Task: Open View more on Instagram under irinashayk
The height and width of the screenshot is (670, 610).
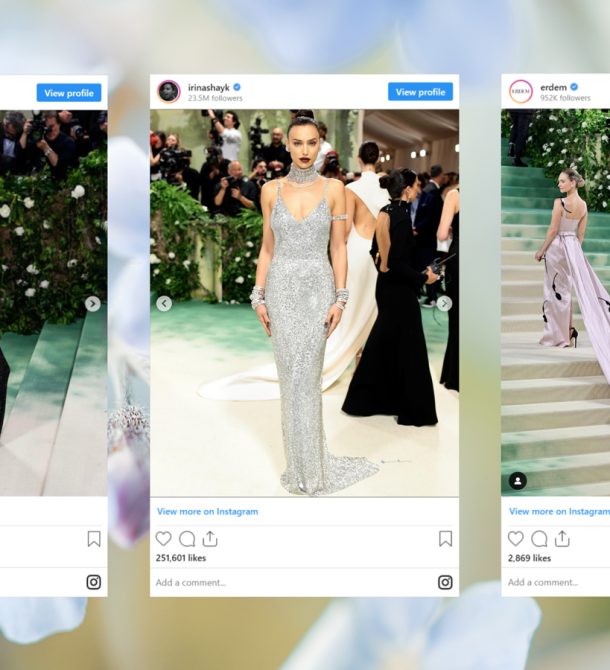Action: tap(208, 511)
